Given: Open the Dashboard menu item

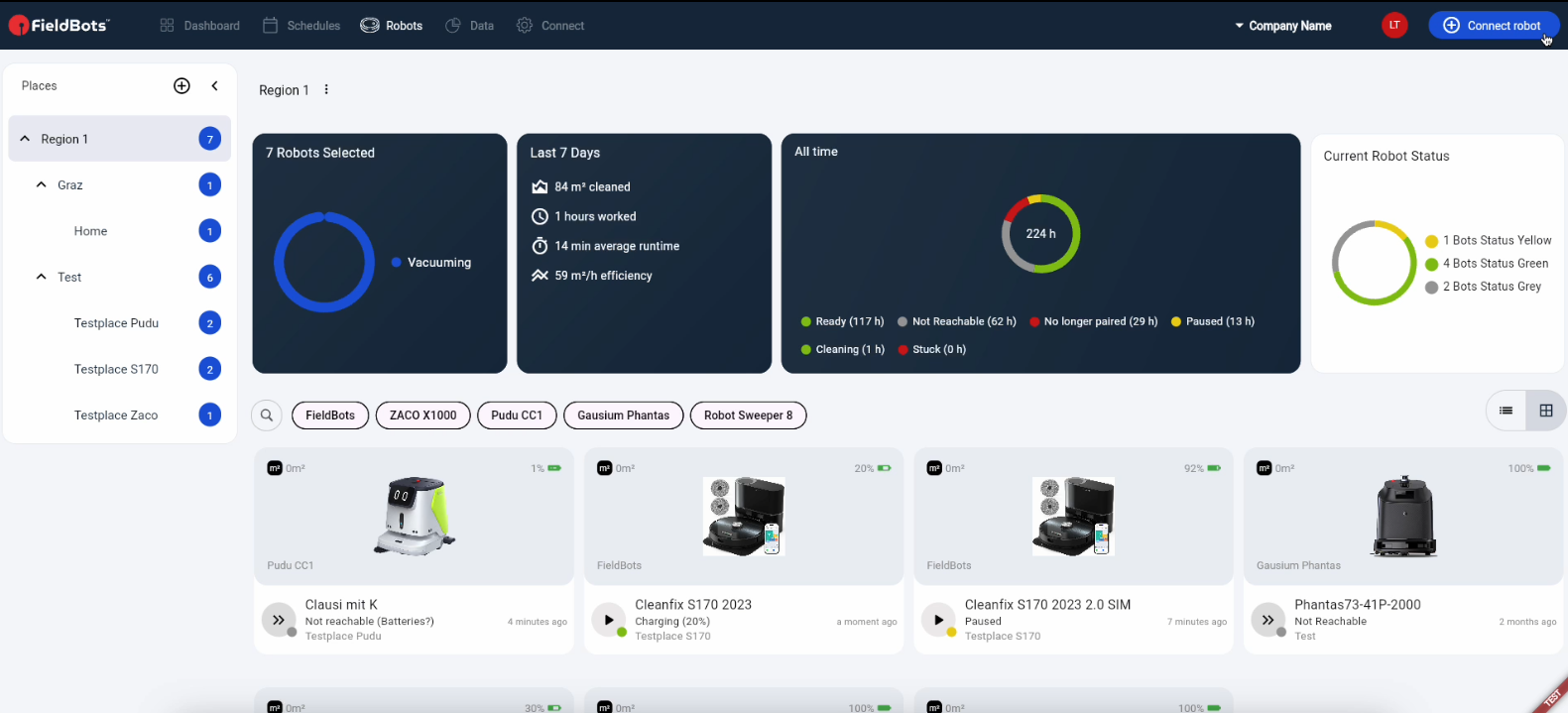Looking at the screenshot, I should (x=199, y=26).
